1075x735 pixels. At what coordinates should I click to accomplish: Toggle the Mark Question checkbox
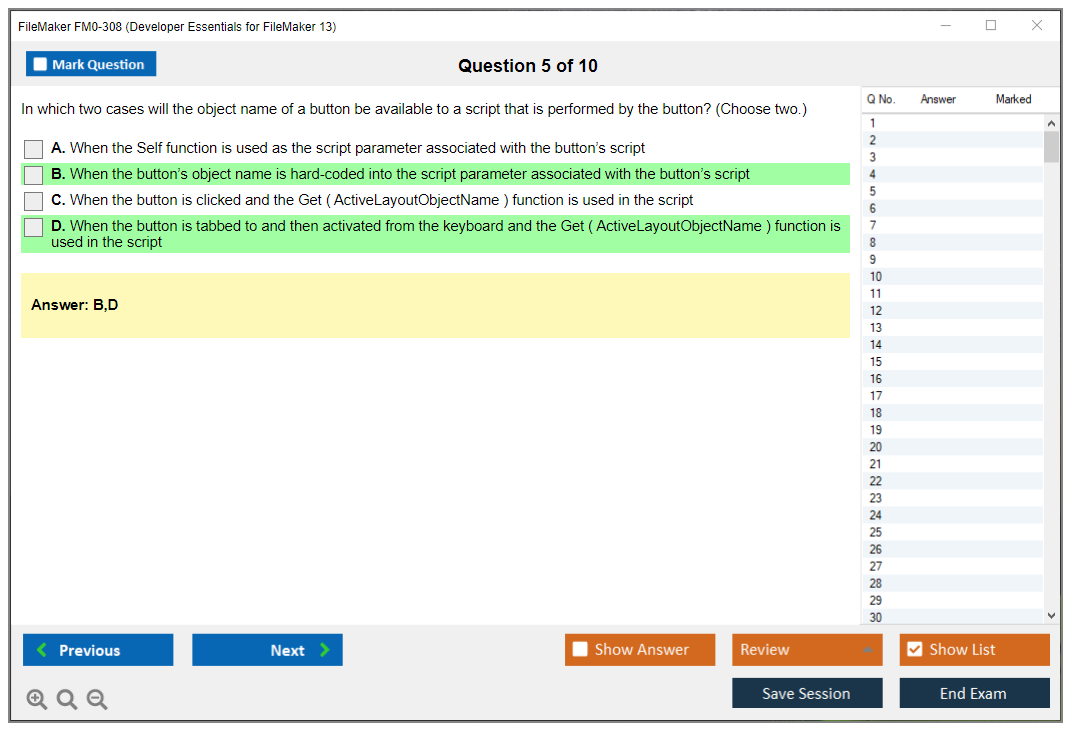[40, 64]
